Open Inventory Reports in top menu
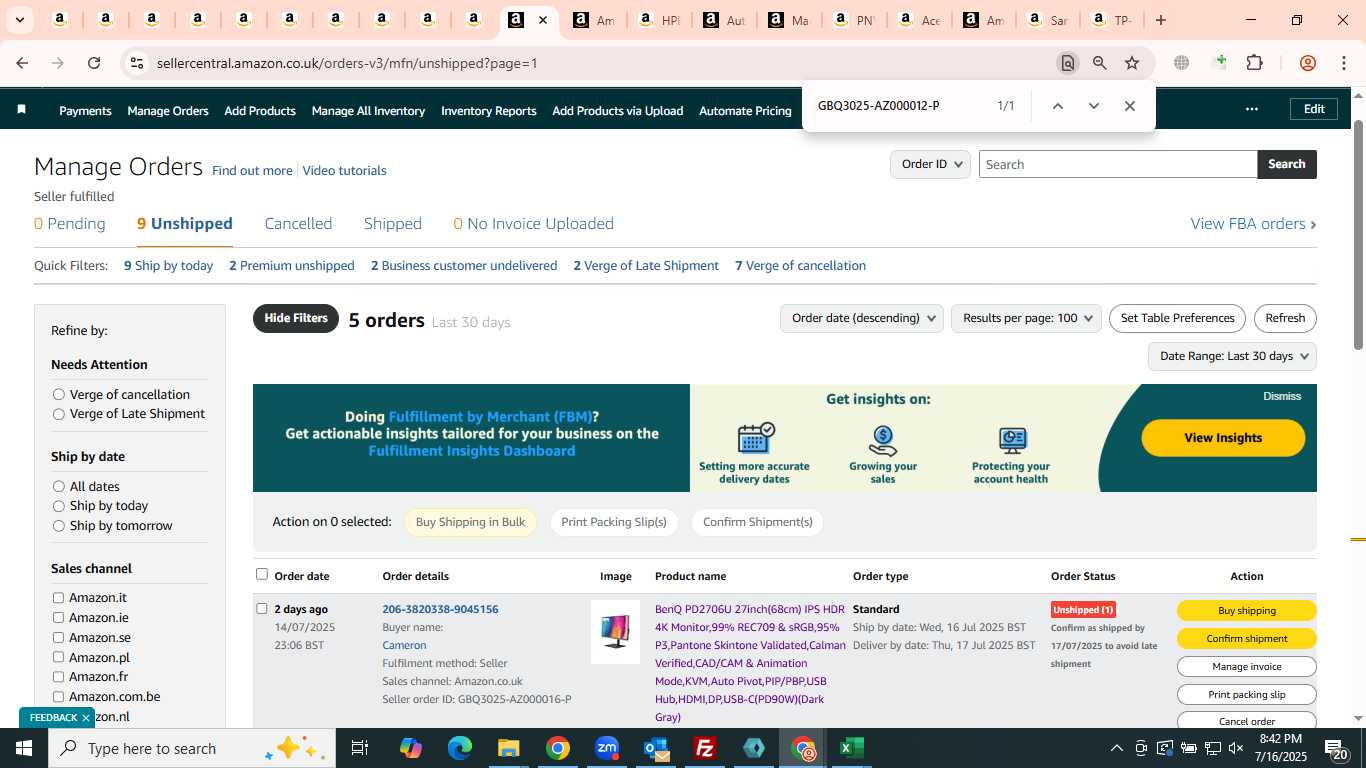1366x768 pixels. (489, 111)
